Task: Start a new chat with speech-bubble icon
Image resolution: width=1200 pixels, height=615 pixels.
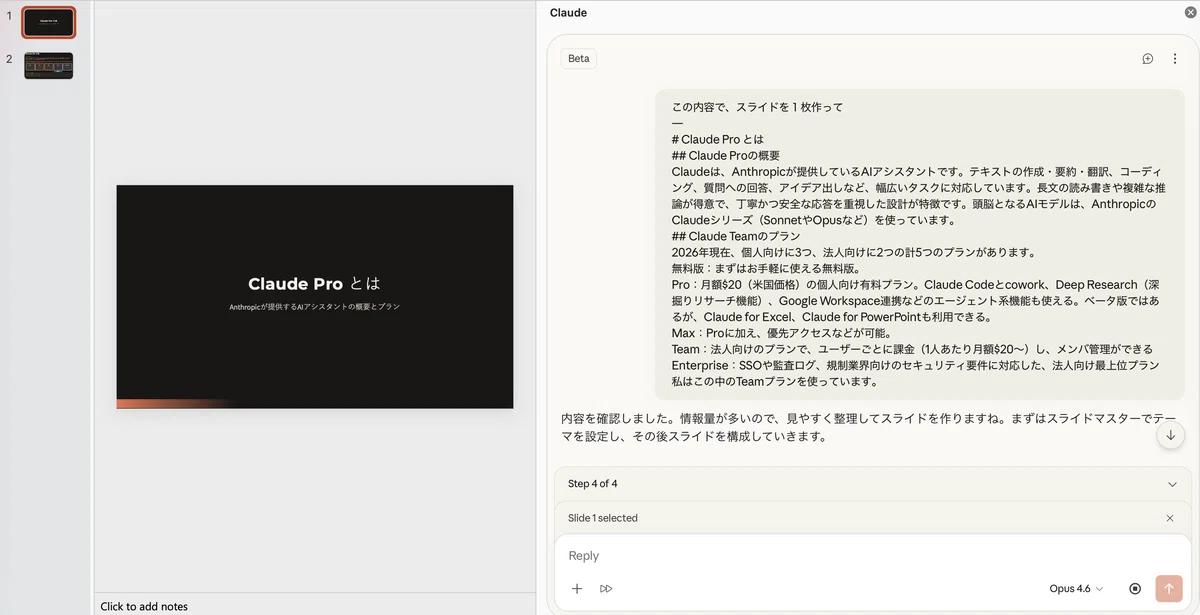Action: coord(1148,59)
